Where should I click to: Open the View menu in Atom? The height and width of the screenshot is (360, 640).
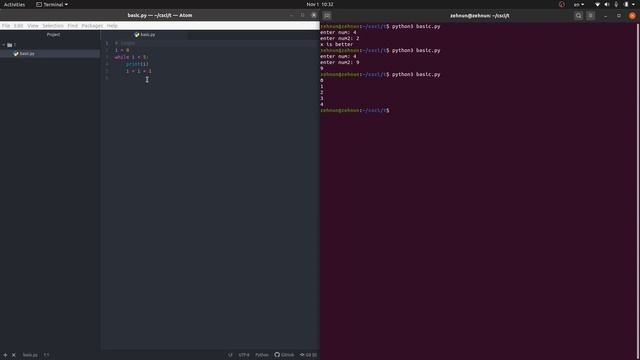click(x=33, y=26)
